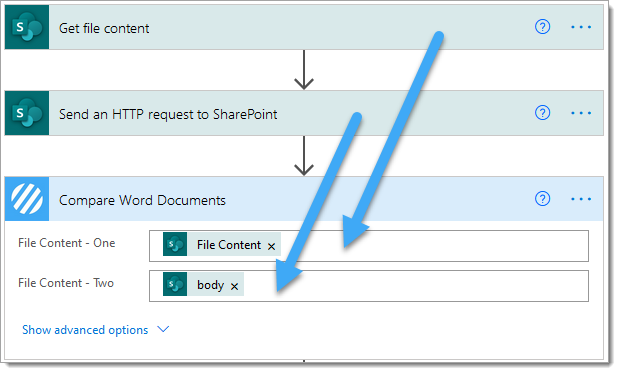Click the chevron beside Show advanced options
Screen dimensions: 619x373
click(163, 329)
